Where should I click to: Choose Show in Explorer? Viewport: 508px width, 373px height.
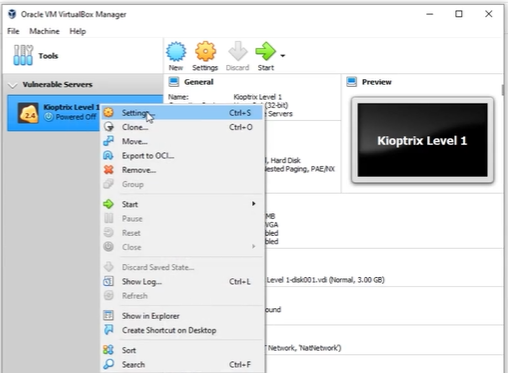pos(182,316)
